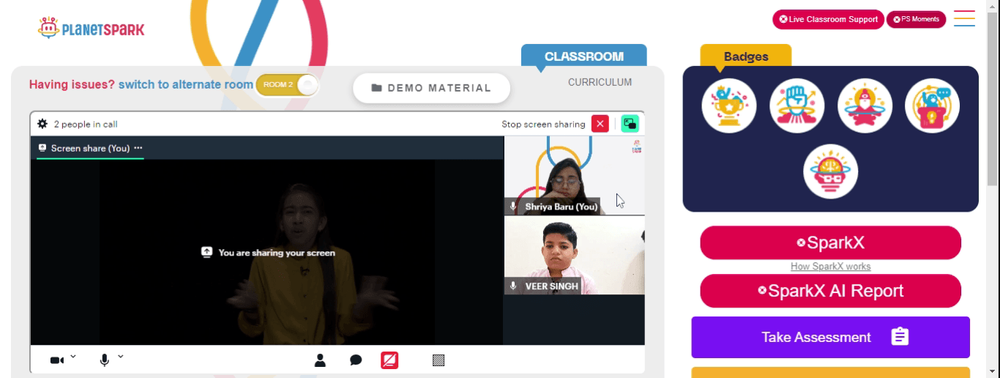This screenshot has width=1000, height=378.
Task: Open the participants person icon
Action: pos(320,361)
